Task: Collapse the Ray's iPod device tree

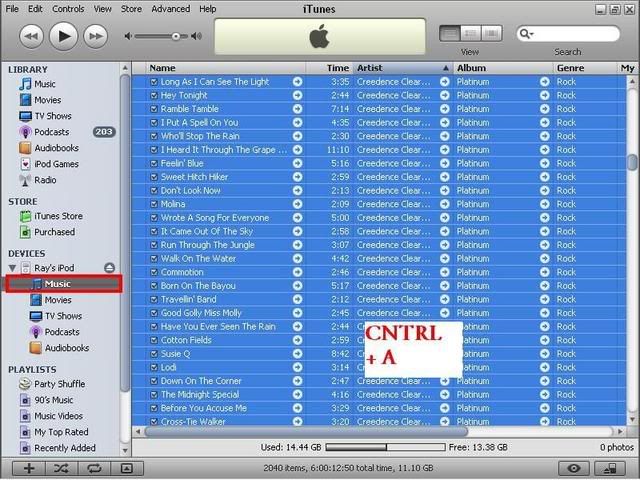Action: coord(12,268)
